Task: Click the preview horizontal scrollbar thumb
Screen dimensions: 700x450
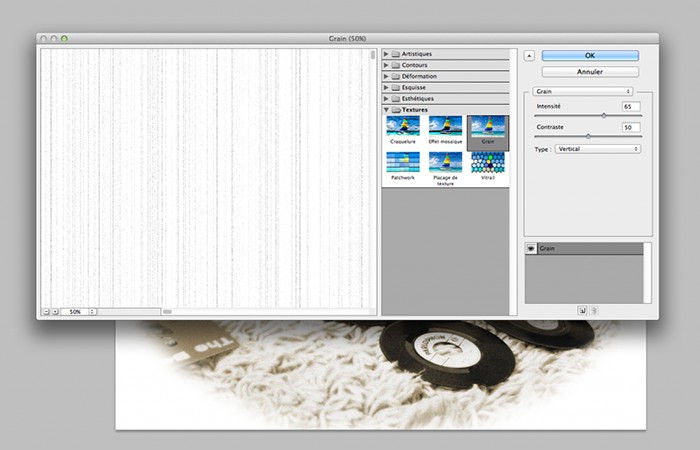Action: pos(167,312)
